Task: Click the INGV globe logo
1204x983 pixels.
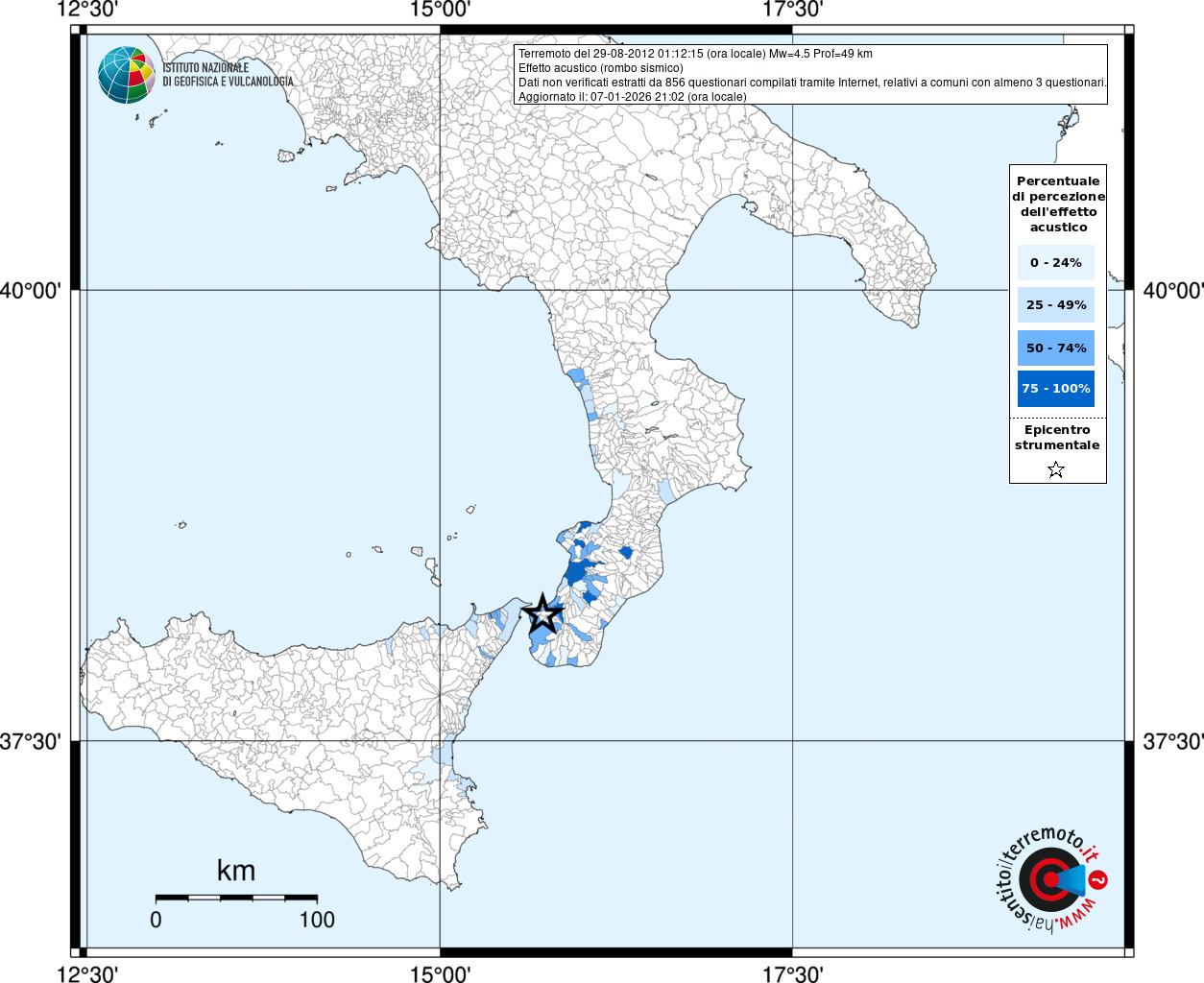Action: 126,75
